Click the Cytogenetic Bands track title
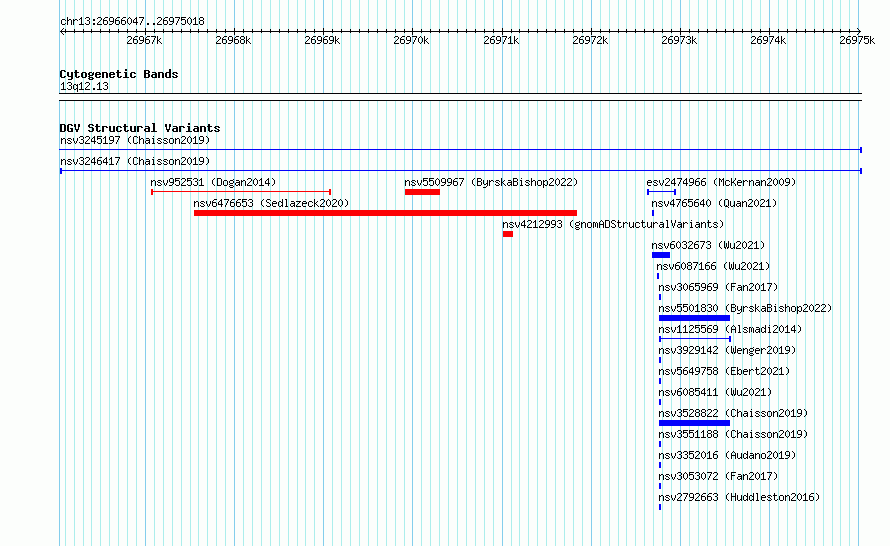This screenshot has height=546, width=890. click(x=119, y=74)
